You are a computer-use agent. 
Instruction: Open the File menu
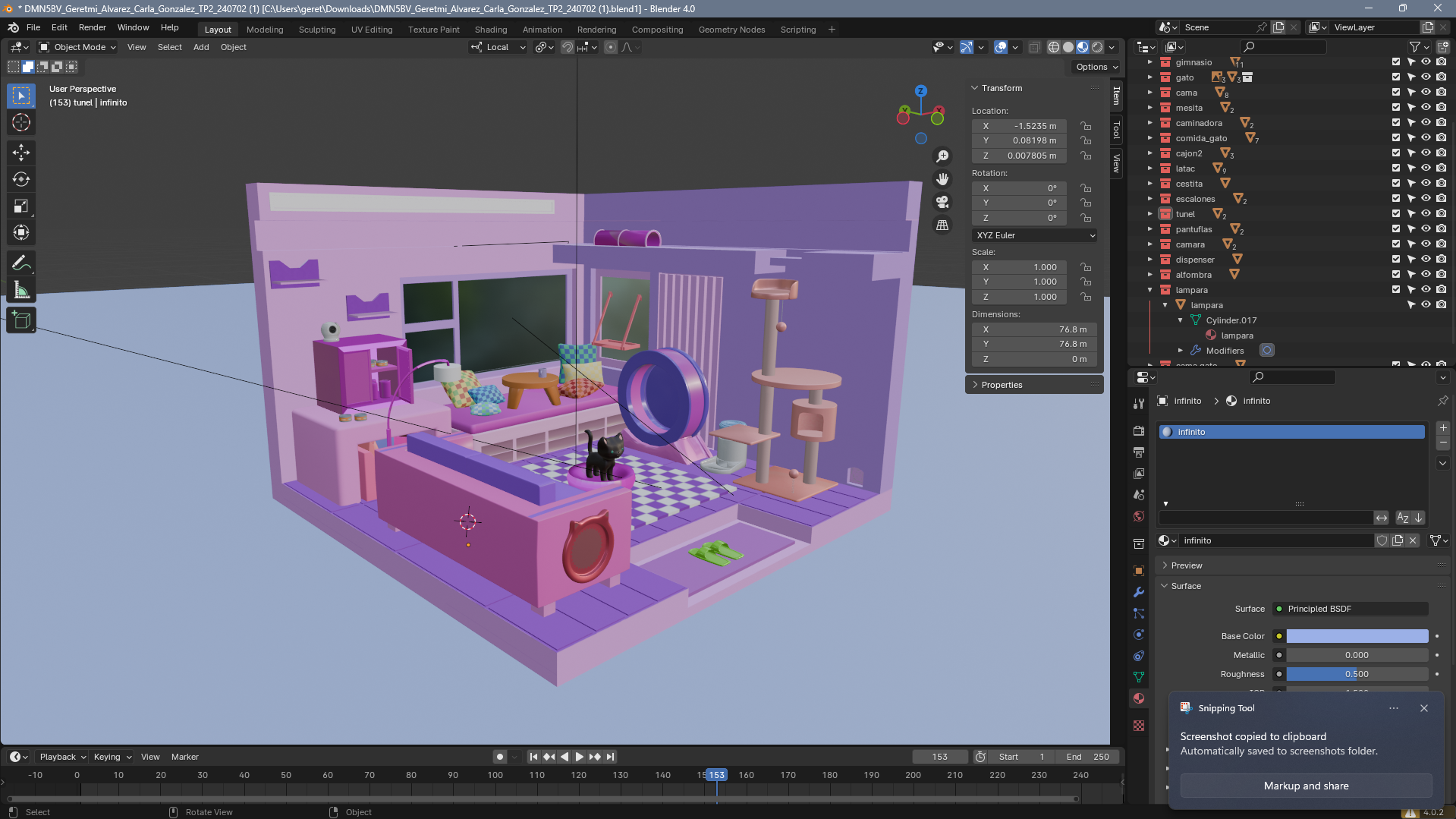click(x=33, y=27)
